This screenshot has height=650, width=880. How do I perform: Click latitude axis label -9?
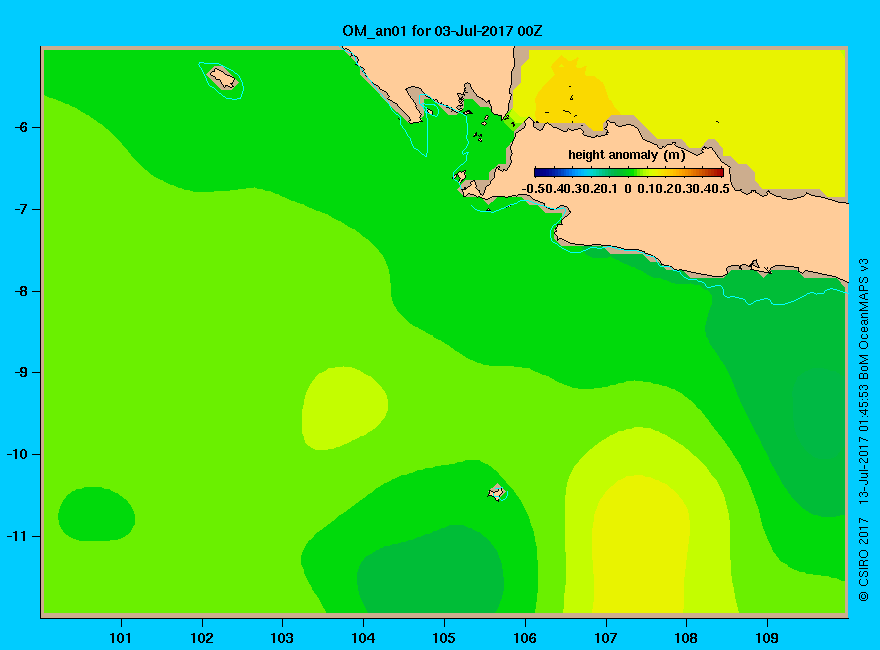coord(21,373)
